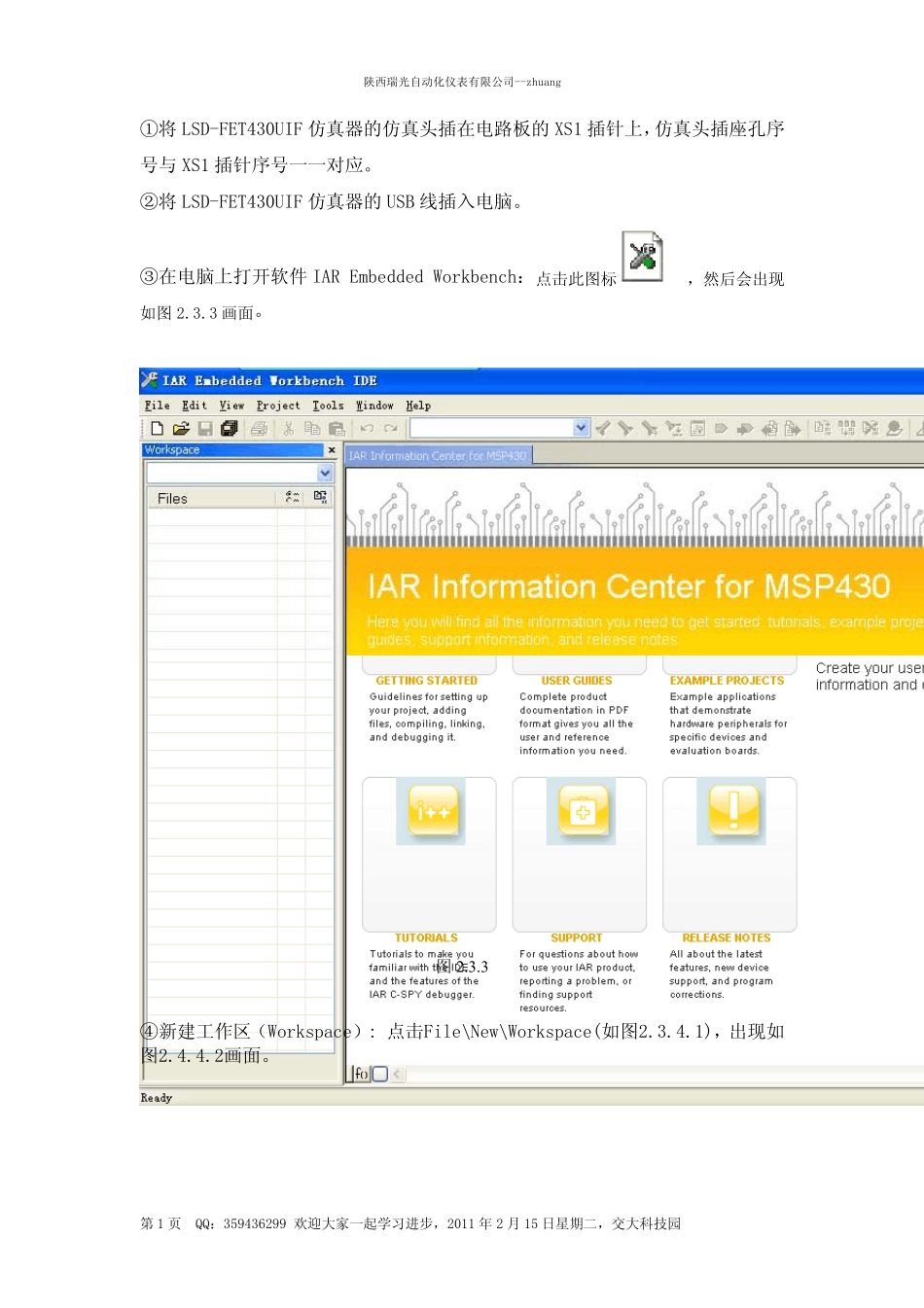Screen dimensions: 924x1308
Task: Click the Support card first-aid thumbnail
Action: [582, 811]
